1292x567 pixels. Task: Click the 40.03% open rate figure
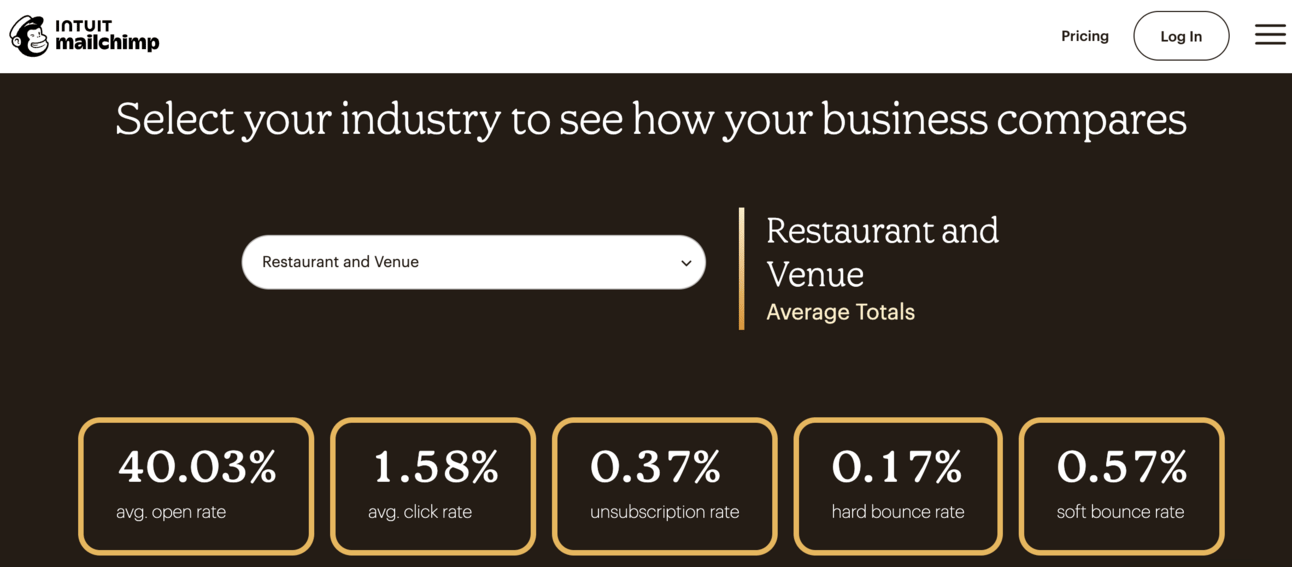click(x=197, y=467)
